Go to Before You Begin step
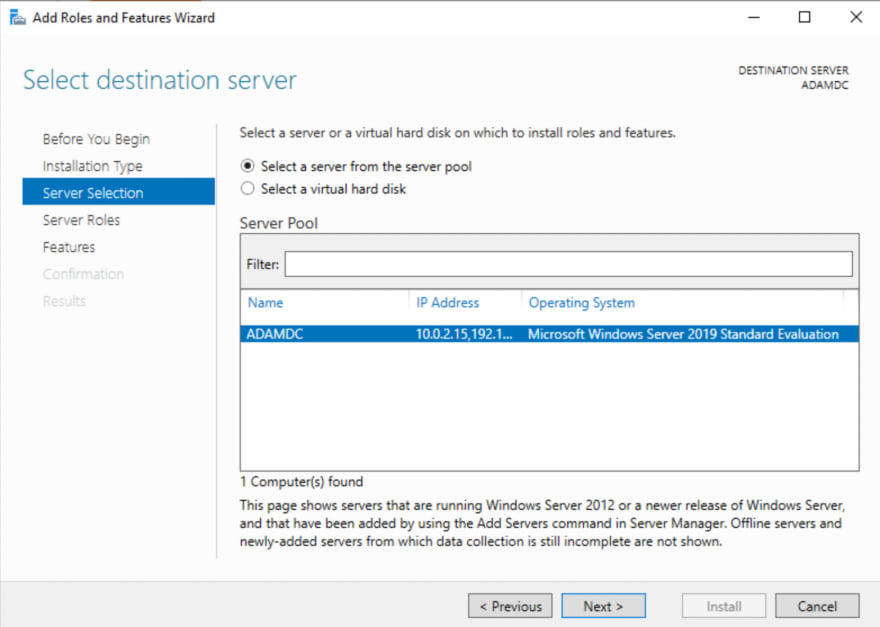This screenshot has height=627, width=880. [96, 139]
